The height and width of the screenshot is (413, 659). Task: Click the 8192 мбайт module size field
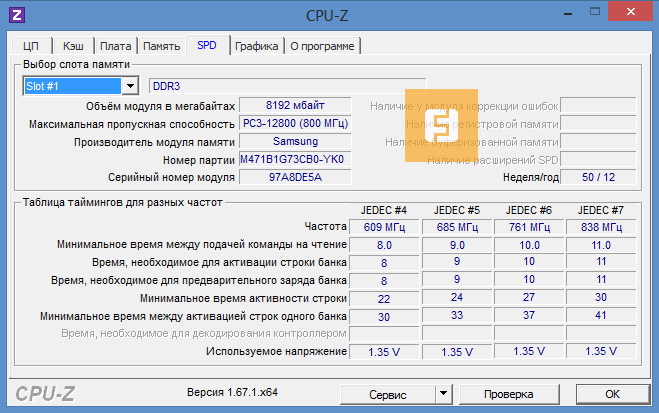tap(294, 106)
